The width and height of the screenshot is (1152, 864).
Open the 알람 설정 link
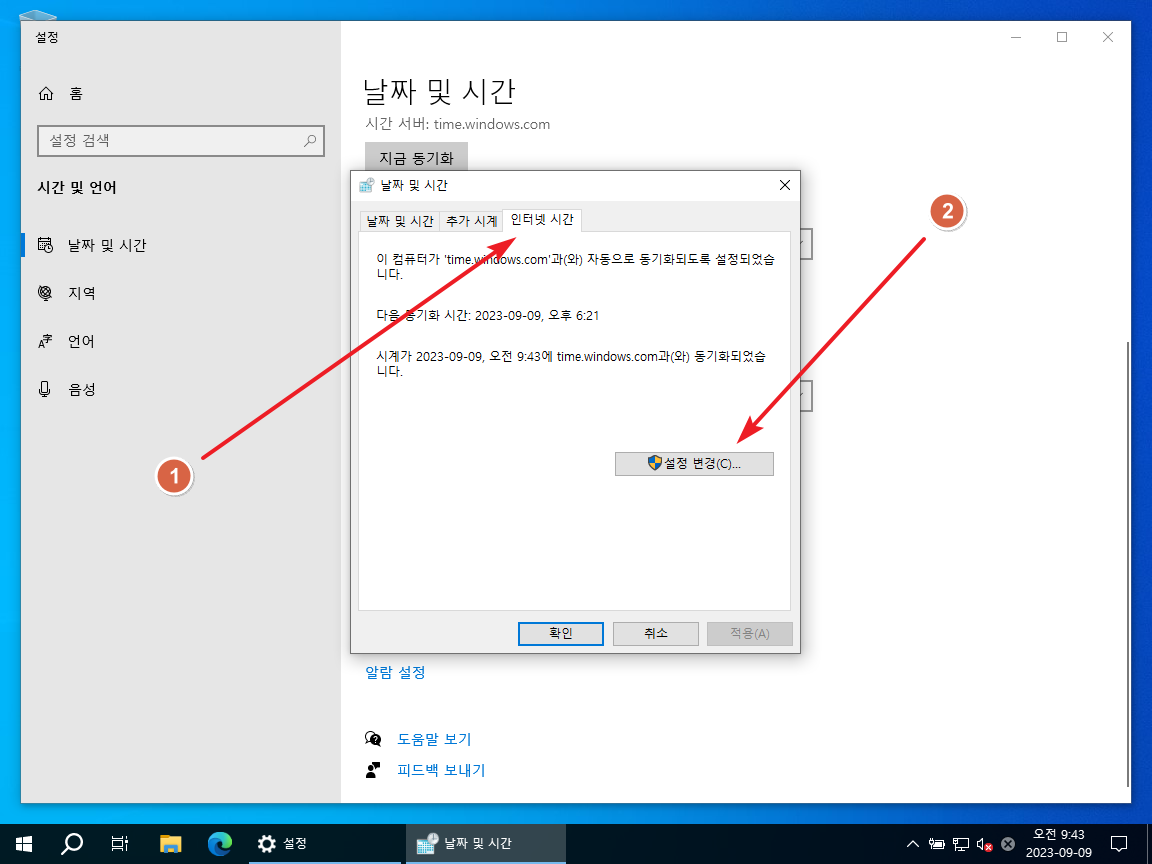395,672
